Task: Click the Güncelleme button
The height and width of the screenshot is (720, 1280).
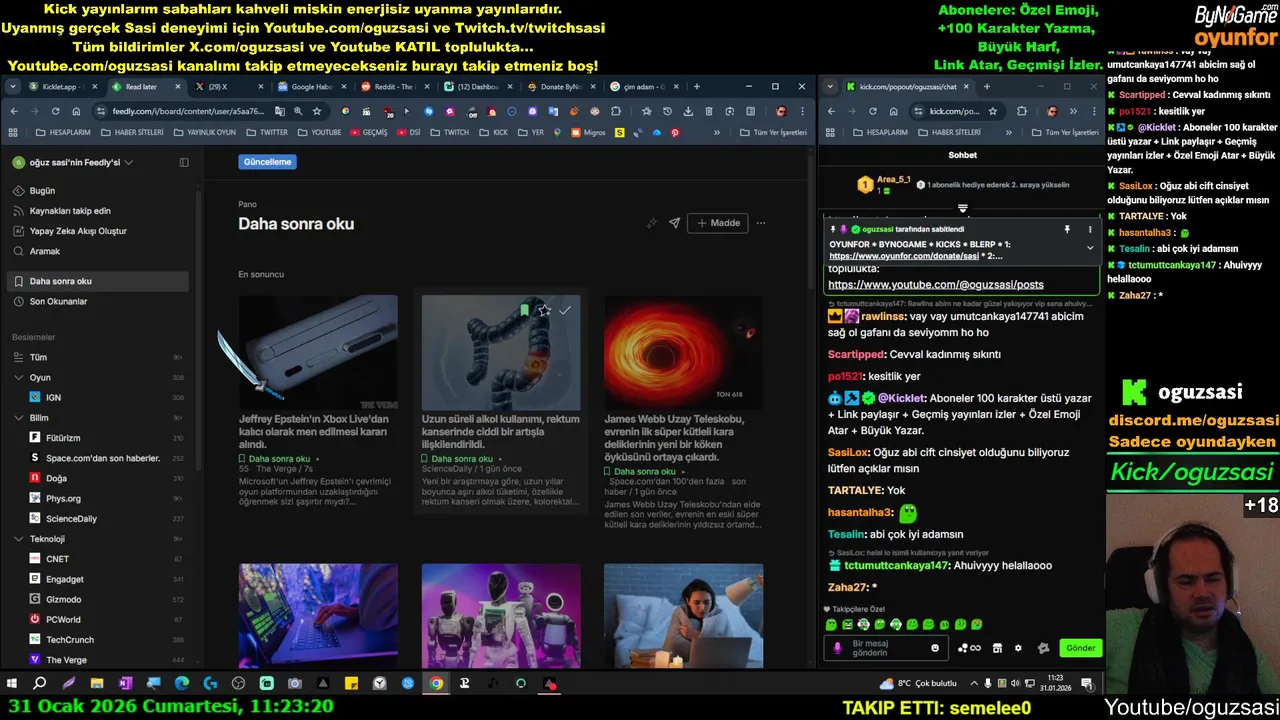Action: tap(268, 162)
